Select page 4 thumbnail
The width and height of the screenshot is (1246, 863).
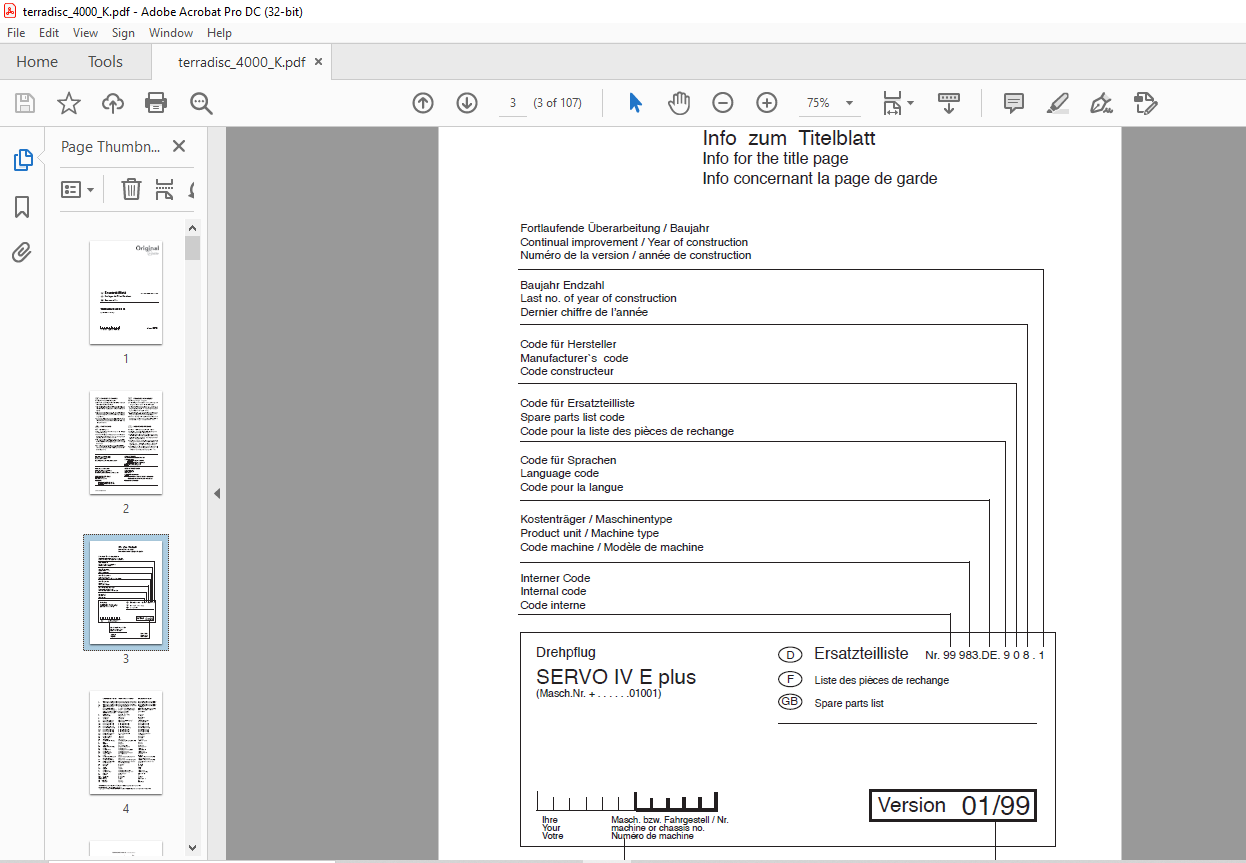coord(126,742)
